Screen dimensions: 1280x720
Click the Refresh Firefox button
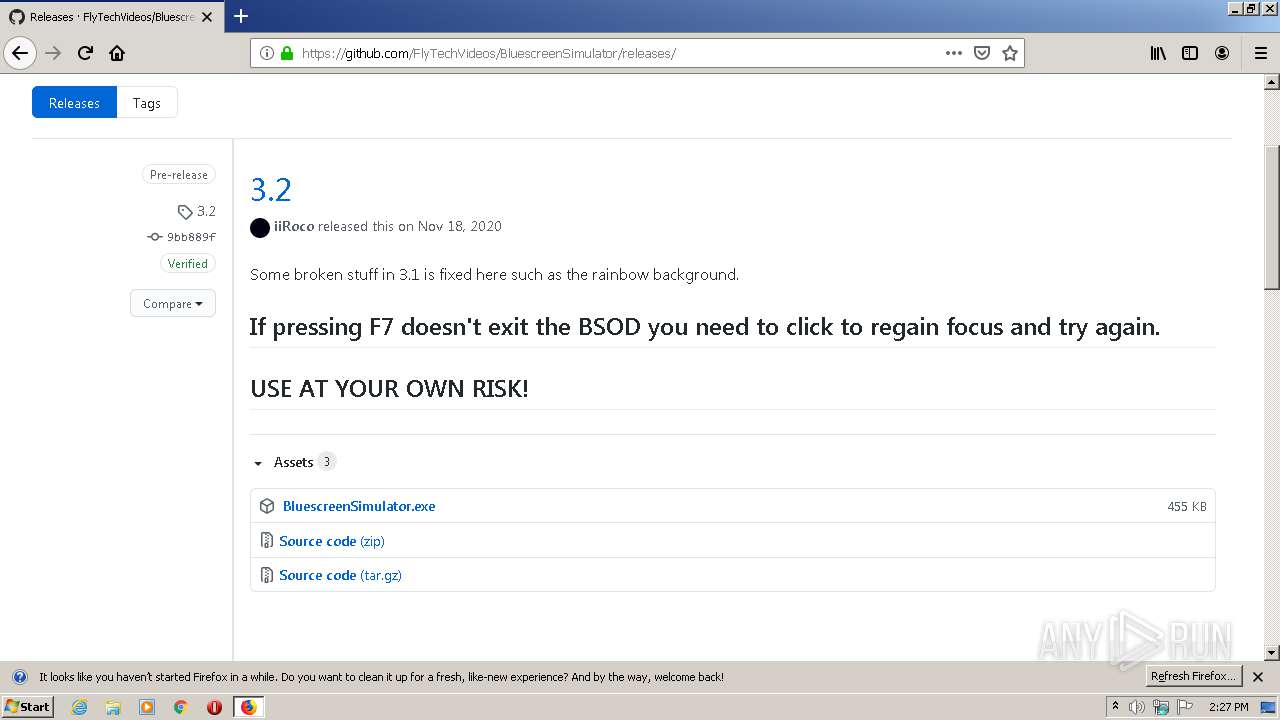click(1194, 677)
